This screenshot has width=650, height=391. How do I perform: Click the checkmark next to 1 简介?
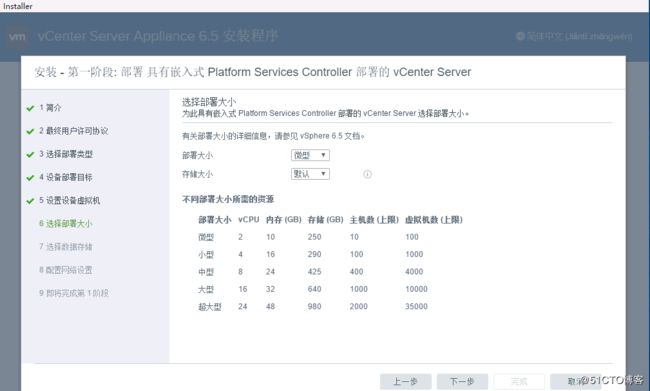point(30,108)
